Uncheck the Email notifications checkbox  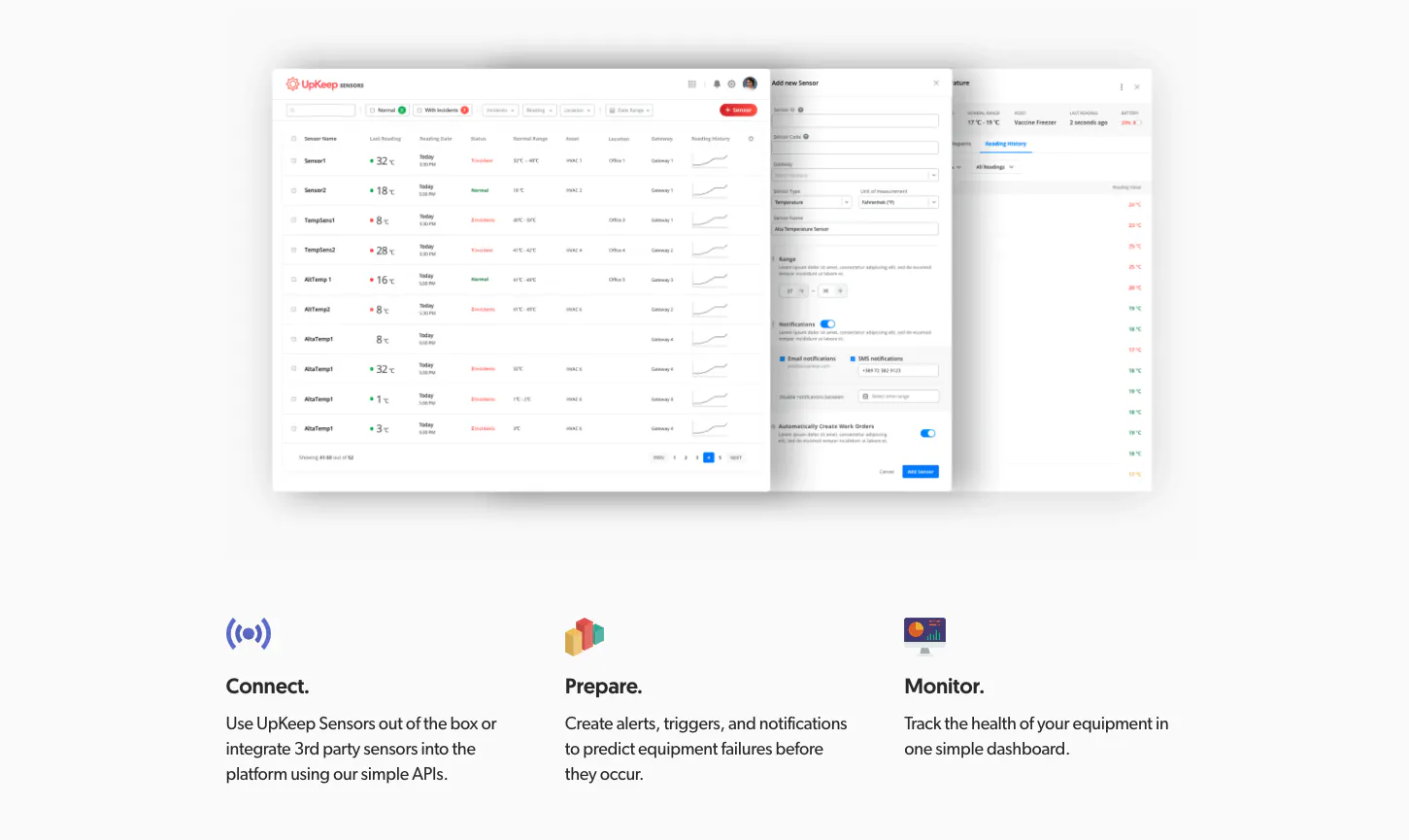[782, 358]
